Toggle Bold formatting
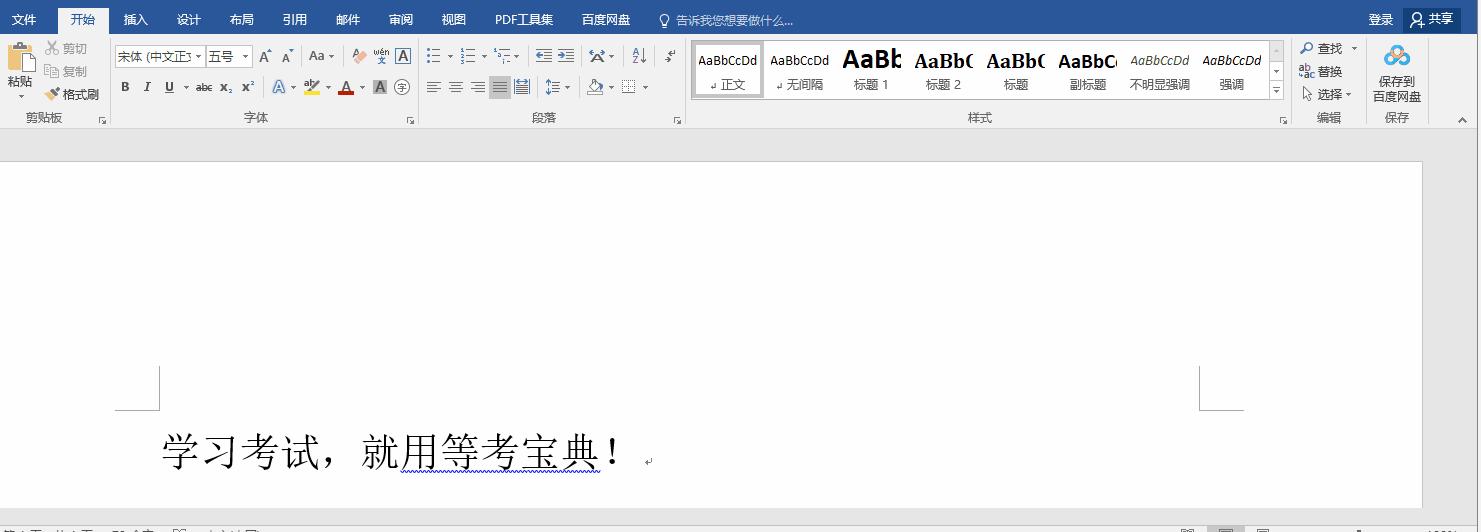The height and width of the screenshot is (532, 1481). coord(125,88)
